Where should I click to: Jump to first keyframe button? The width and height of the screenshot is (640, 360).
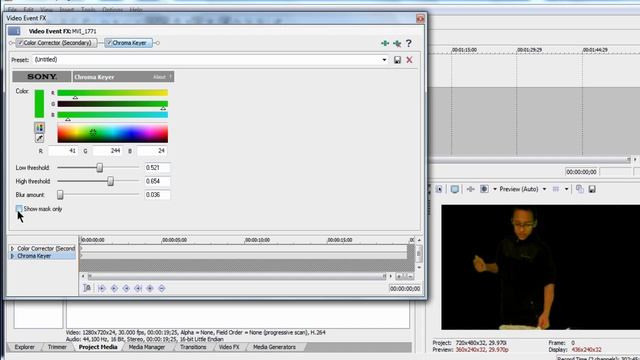point(102,288)
